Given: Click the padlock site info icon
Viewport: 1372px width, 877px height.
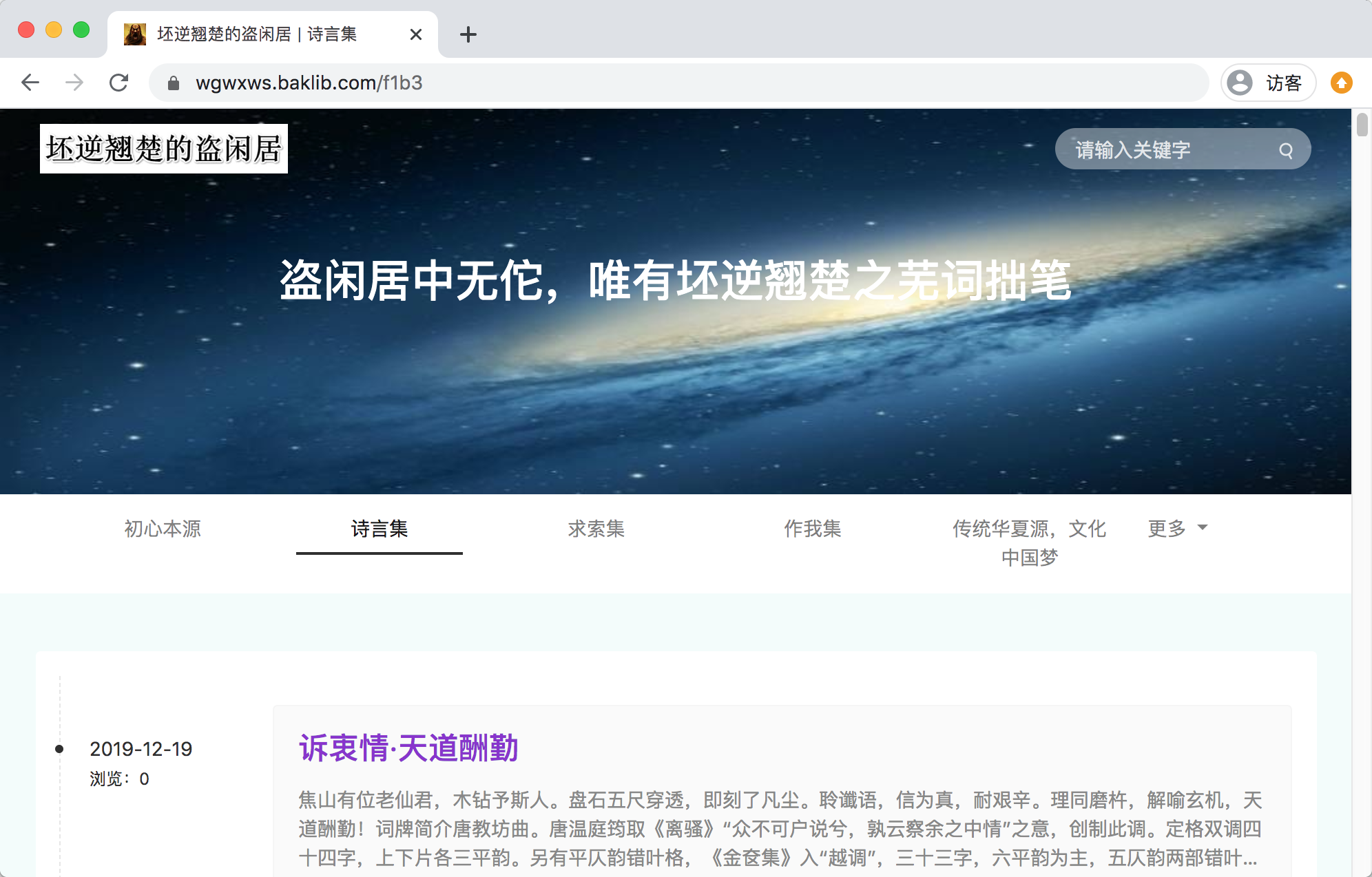Looking at the screenshot, I should point(174,83).
